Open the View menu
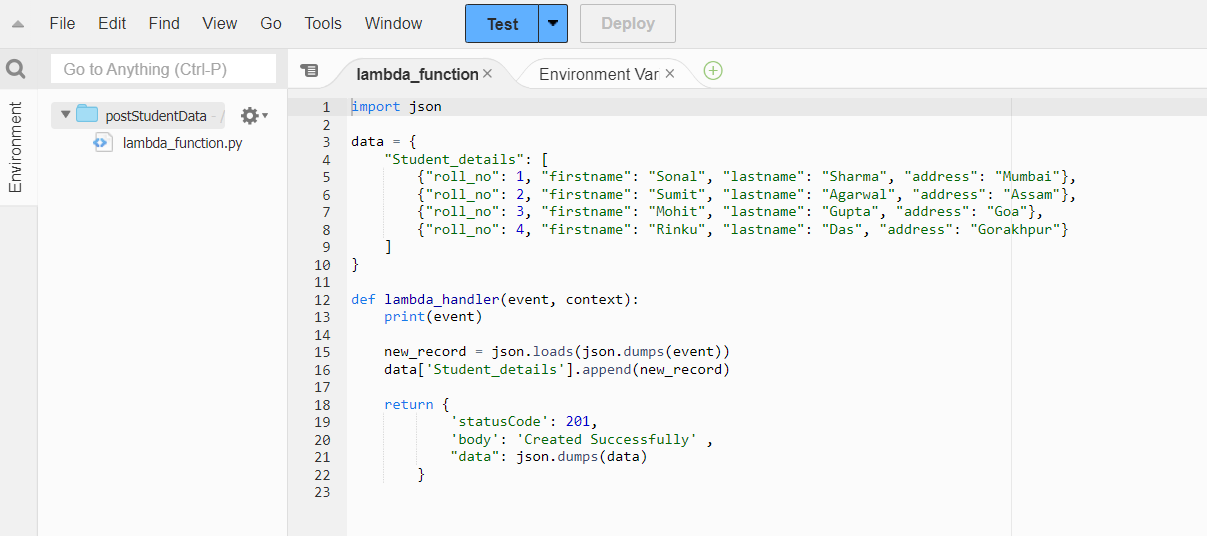The width and height of the screenshot is (1207, 536). click(220, 23)
